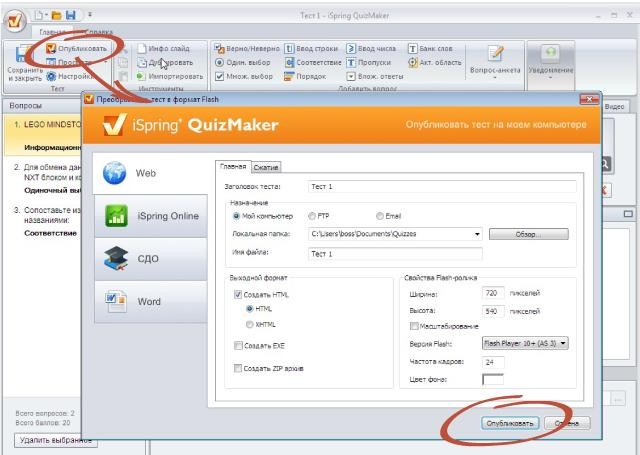Select the iSpring Online publishing option

coord(151,216)
